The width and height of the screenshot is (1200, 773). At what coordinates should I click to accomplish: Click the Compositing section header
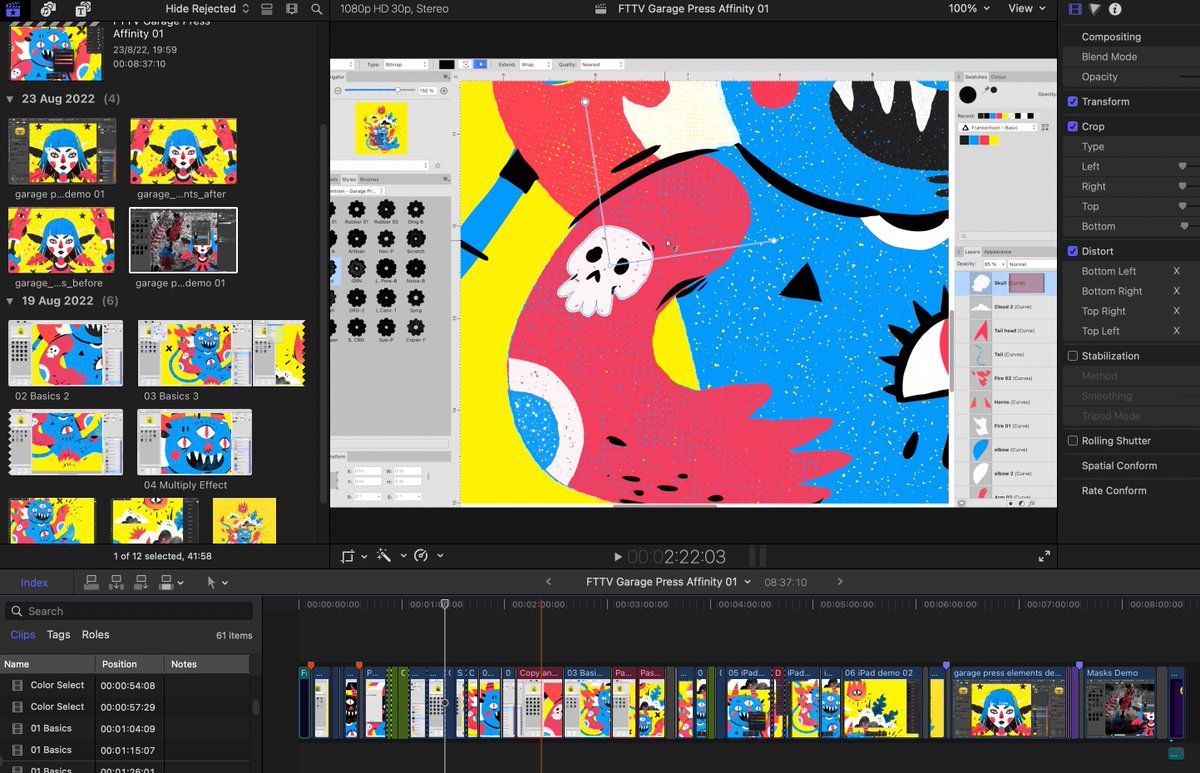[x=1111, y=37]
